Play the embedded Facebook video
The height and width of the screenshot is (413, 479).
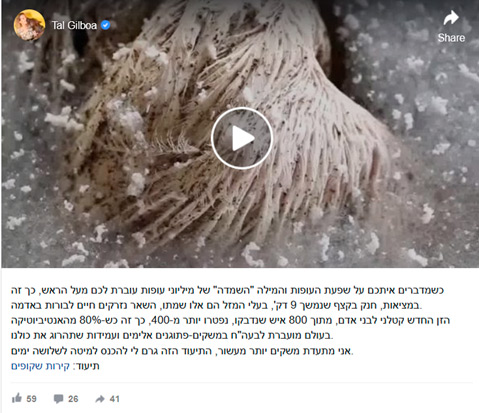[242, 138]
